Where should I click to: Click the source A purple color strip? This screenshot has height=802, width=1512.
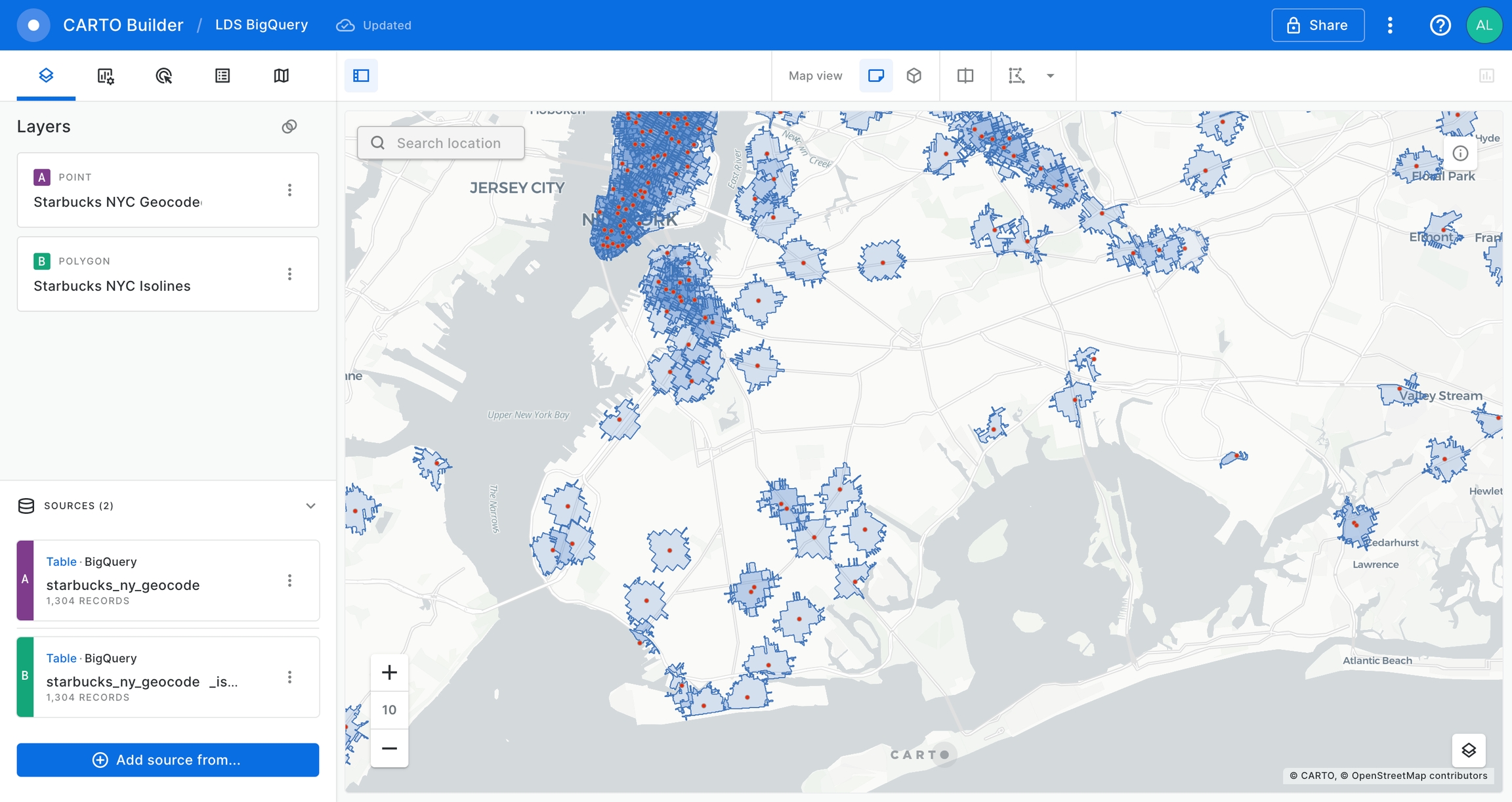pos(25,580)
